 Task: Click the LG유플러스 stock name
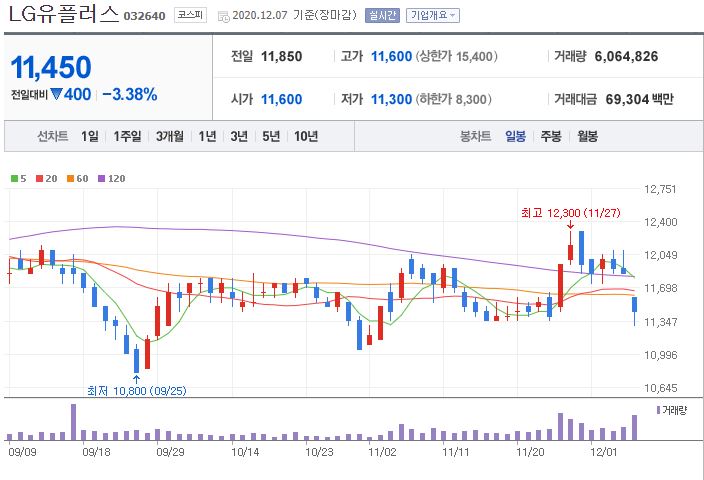[x=64, y=14]
